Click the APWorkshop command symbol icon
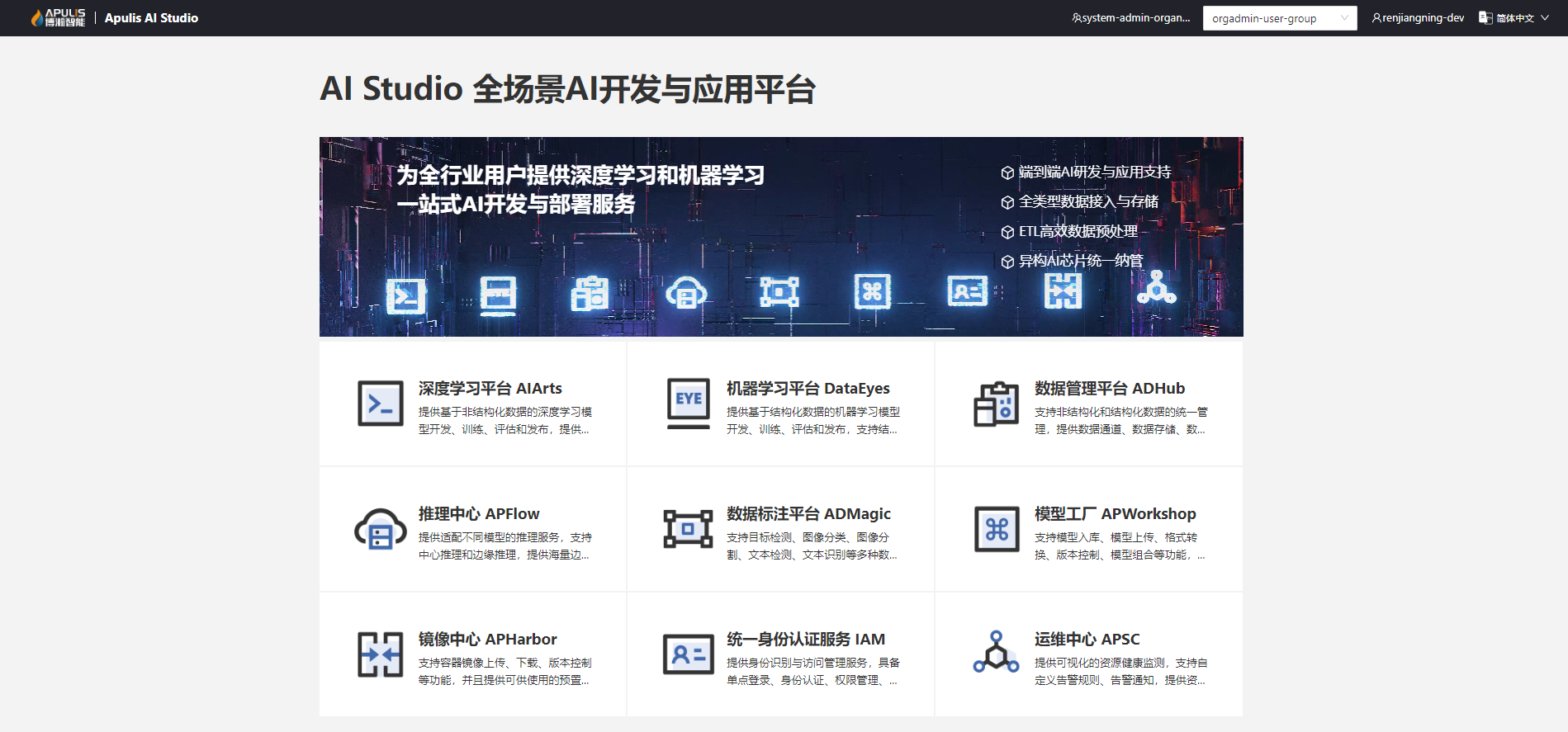 [x=997, y=529]
